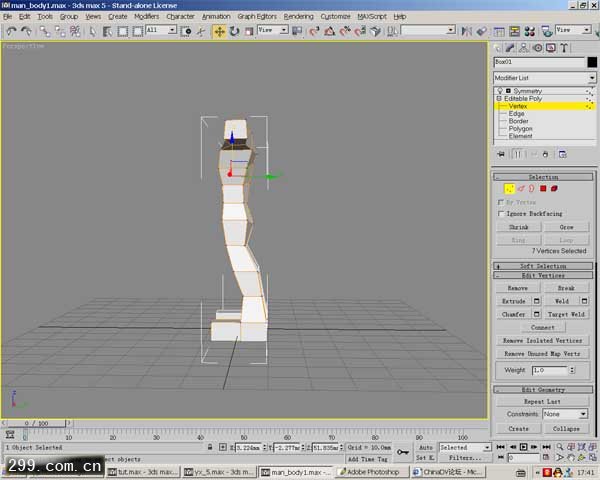This screenshot has width=600, height=480.
Task: Activate Select and Link tool
Action: point(45,31)
